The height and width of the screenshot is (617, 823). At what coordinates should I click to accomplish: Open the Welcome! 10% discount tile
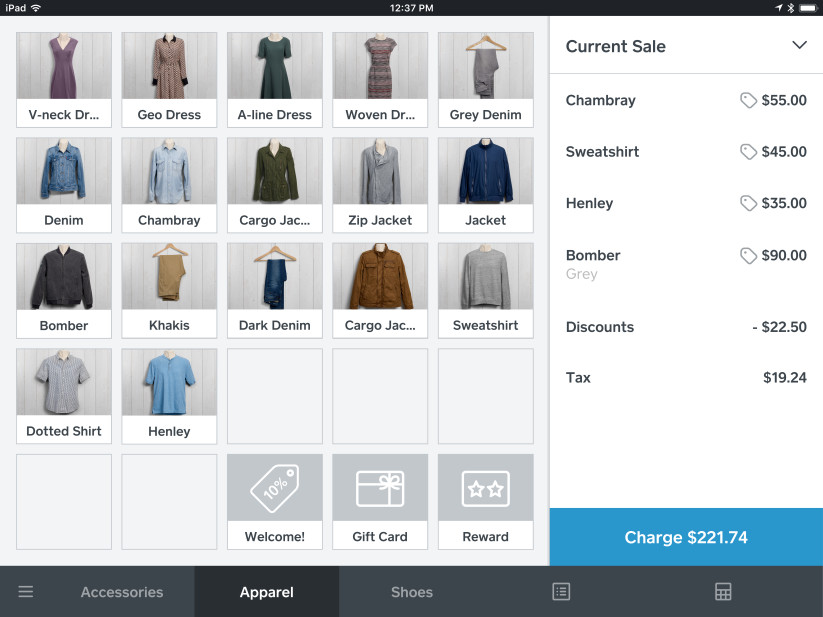tap(274, 500)
